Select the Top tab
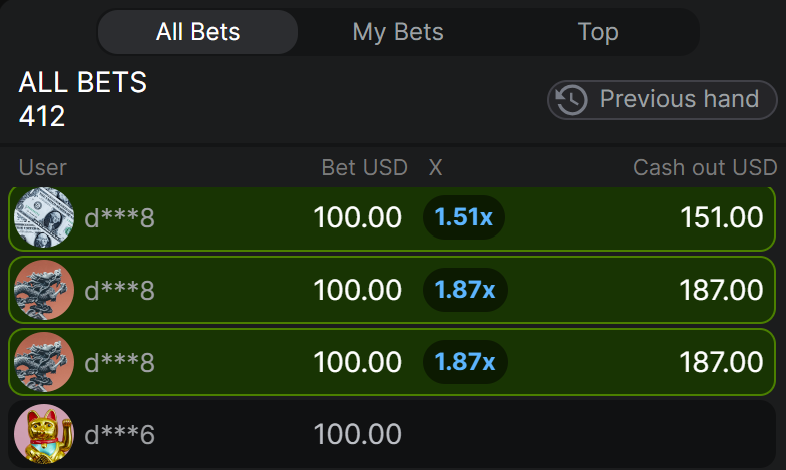 (598, 32)
